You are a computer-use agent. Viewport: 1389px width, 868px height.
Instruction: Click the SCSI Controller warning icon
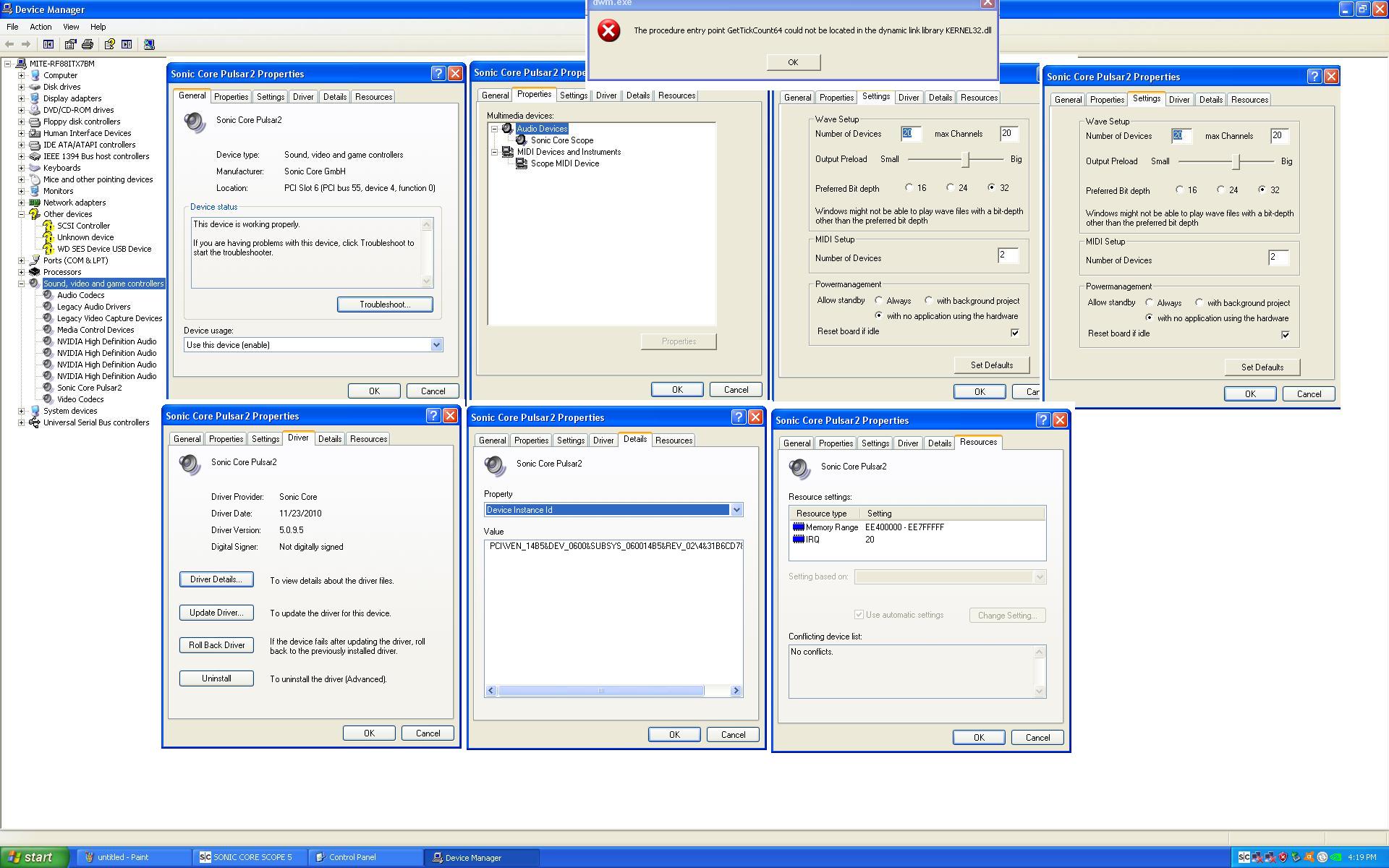48,226
